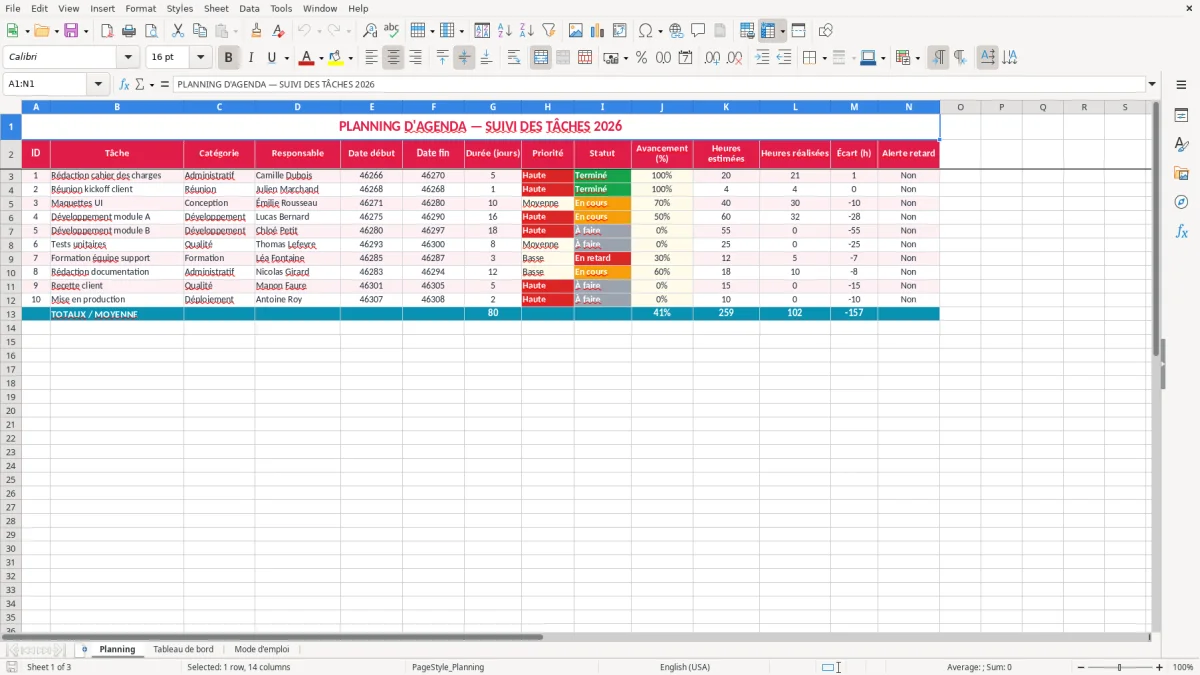This screenshot has width=1200, height=675.
Task: Sort ascending A to Z
Action: coord(505,31)
